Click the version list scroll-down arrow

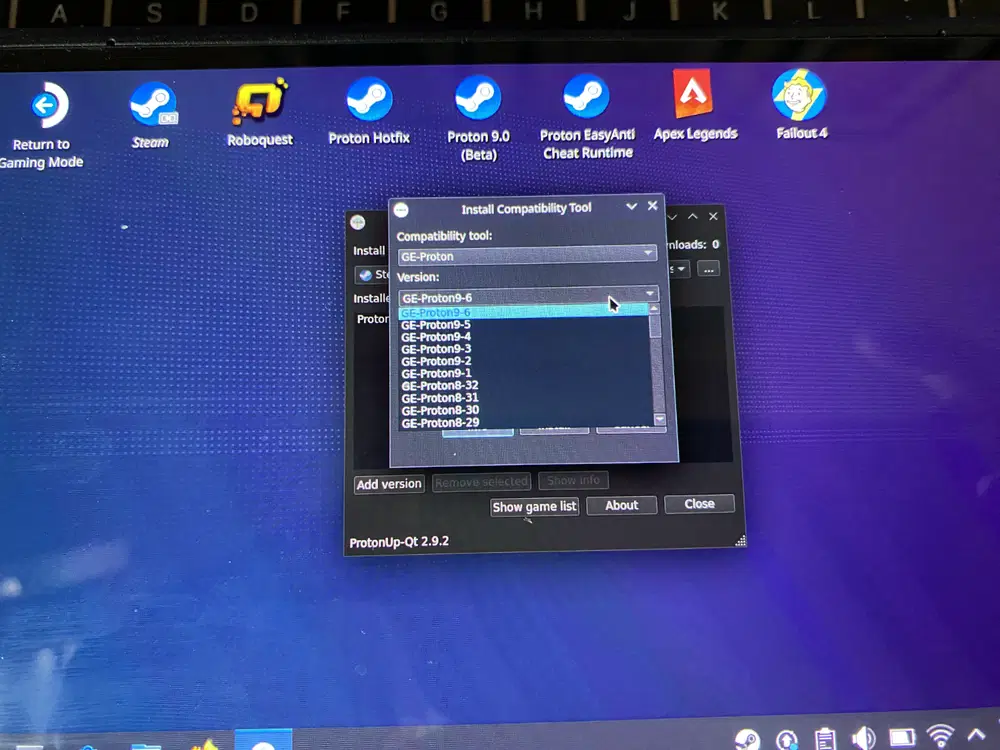pyautogui.click(x=659, y=419)
